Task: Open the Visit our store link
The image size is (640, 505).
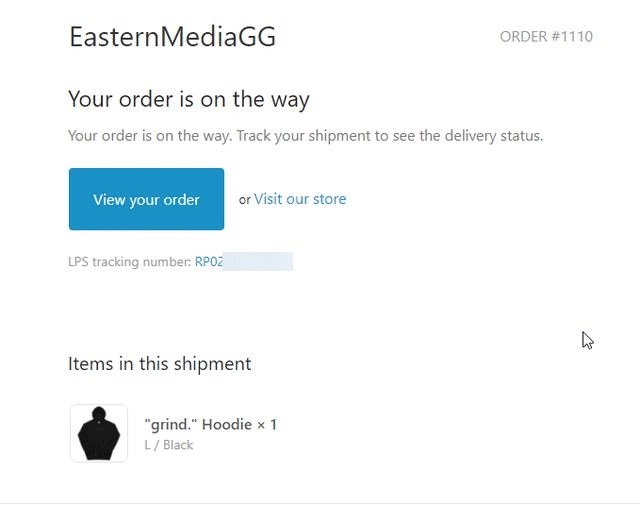Action: click(300, 199)
